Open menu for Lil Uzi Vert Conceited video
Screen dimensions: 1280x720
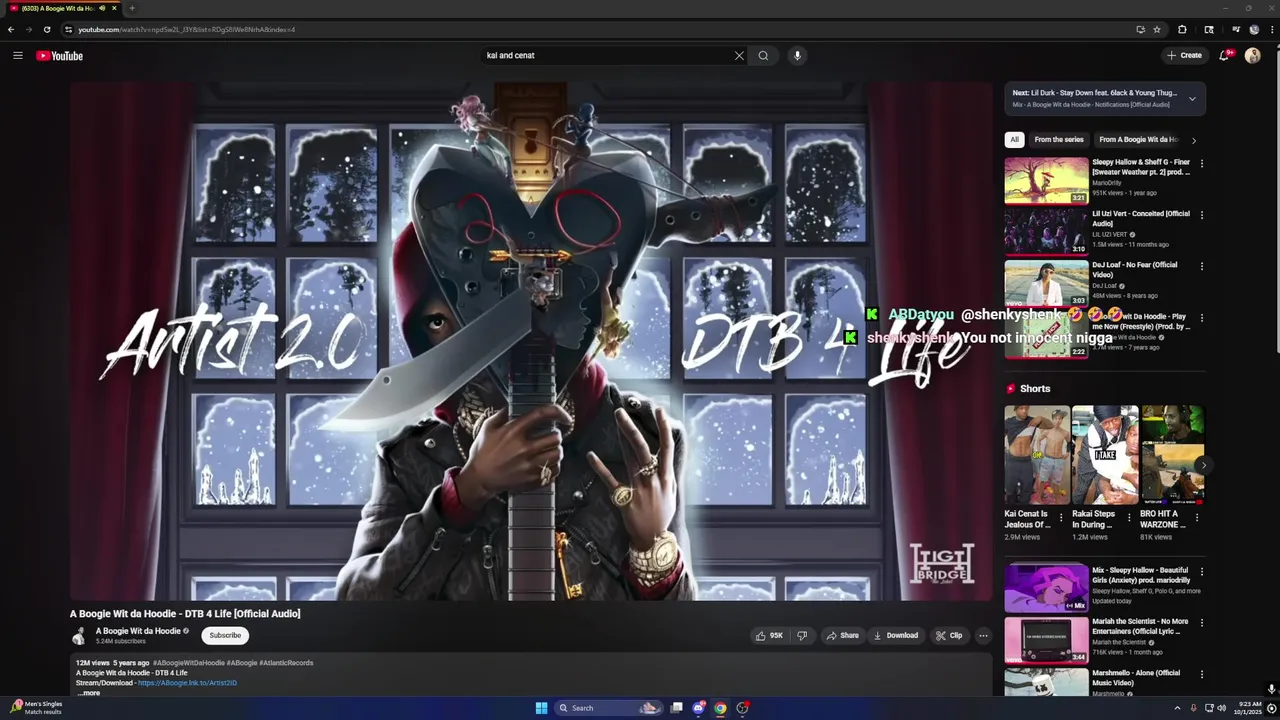pos(1202,215)
